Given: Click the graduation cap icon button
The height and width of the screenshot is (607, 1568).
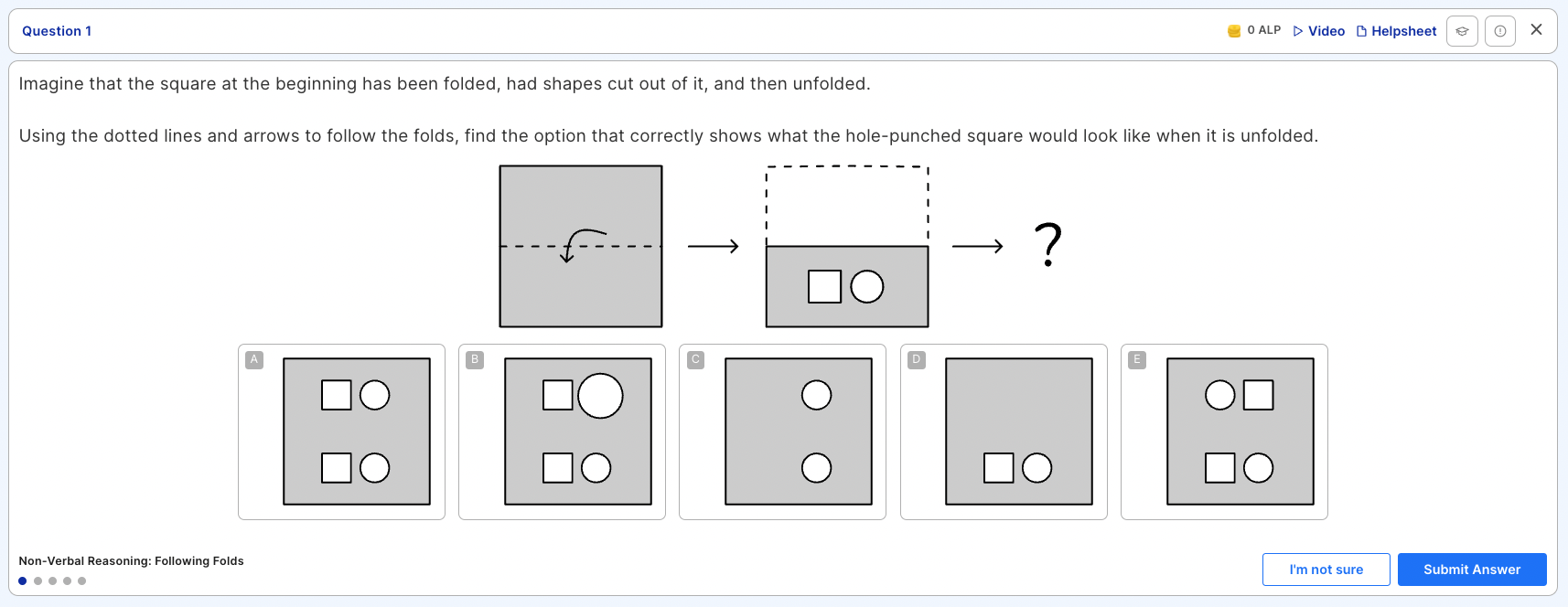Looking at the screenshot, I should [x=1462, y=31].
